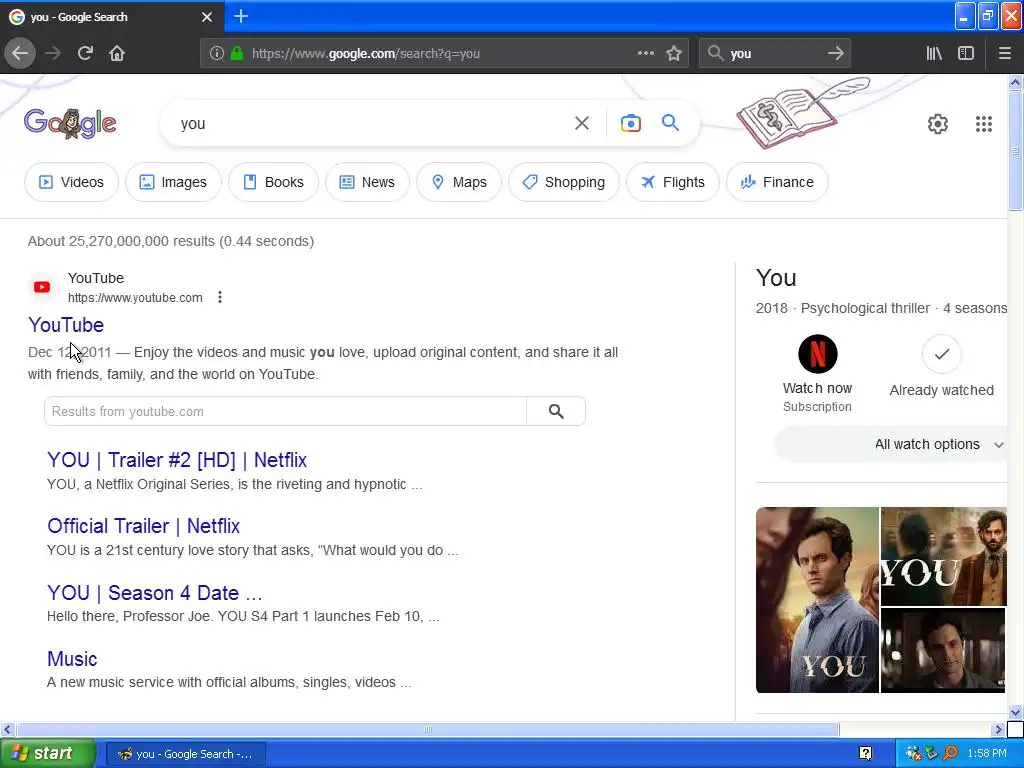Open the Google apps grid
The height and width of the screenshot is (768, 1024).
point(984,123)
